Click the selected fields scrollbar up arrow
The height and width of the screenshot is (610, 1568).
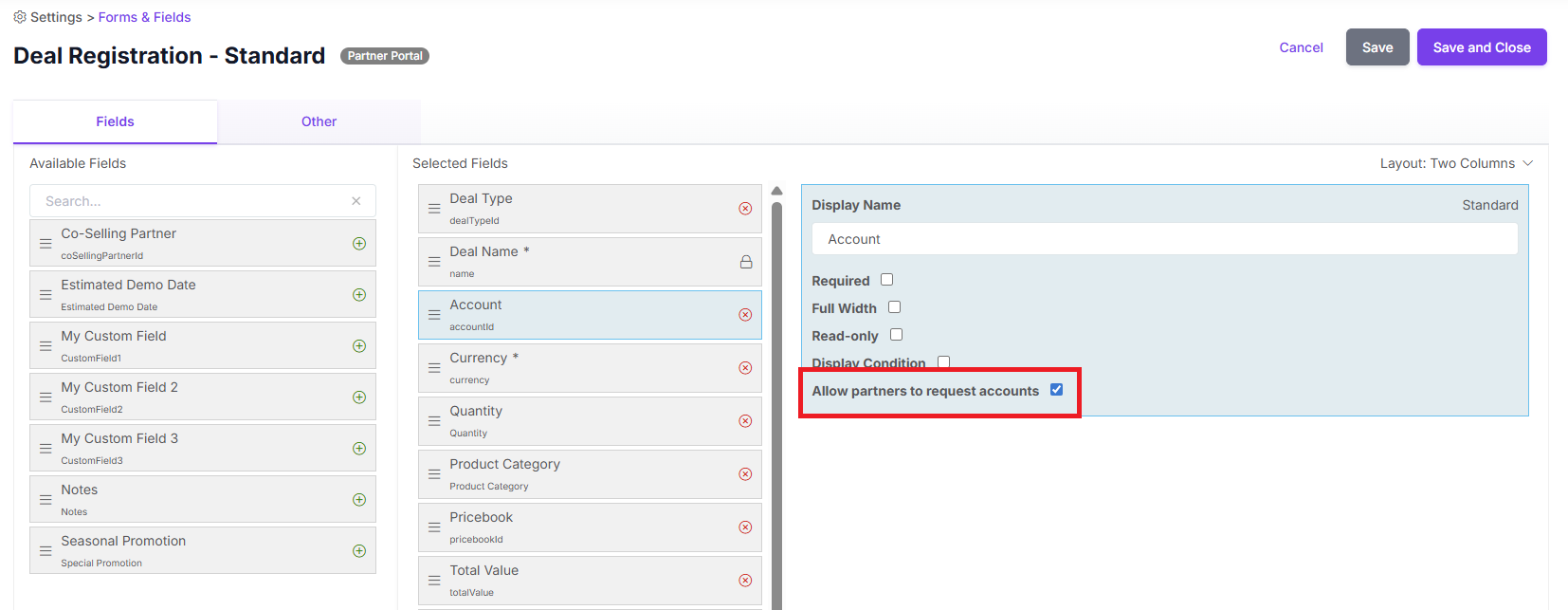tap(776, 191)
